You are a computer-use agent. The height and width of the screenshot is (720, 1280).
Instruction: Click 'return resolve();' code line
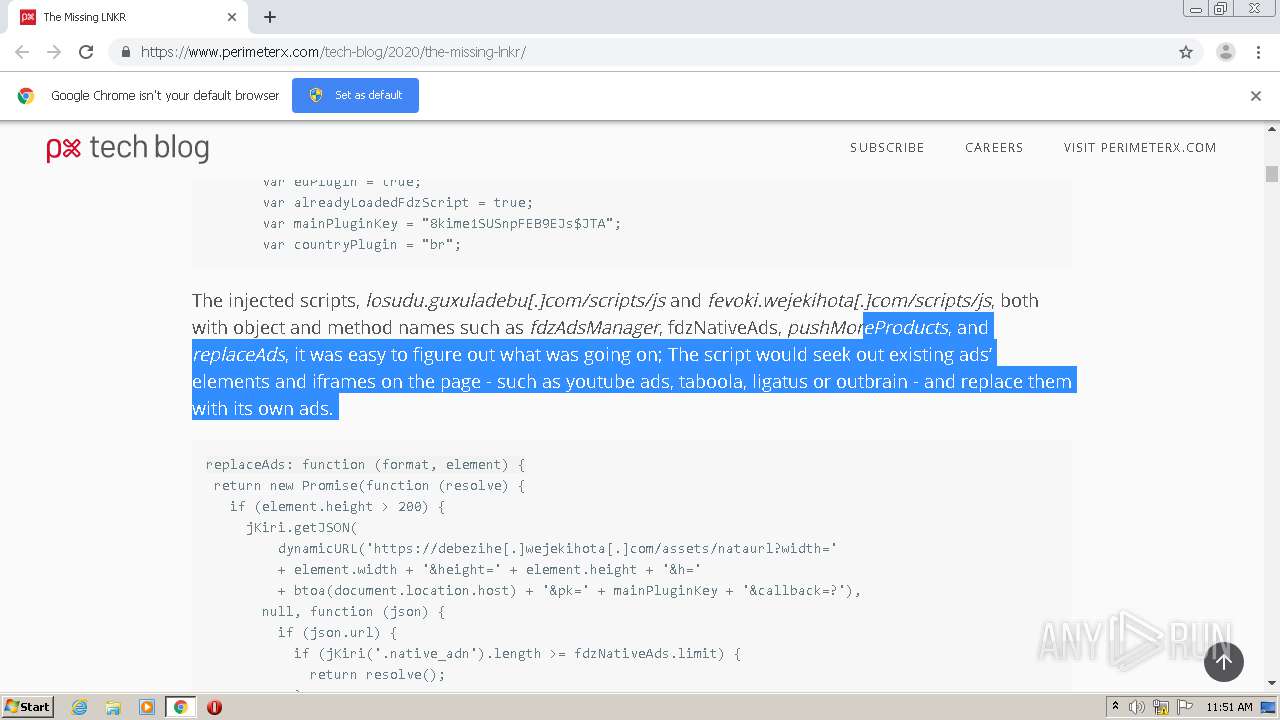coord(377,674)
